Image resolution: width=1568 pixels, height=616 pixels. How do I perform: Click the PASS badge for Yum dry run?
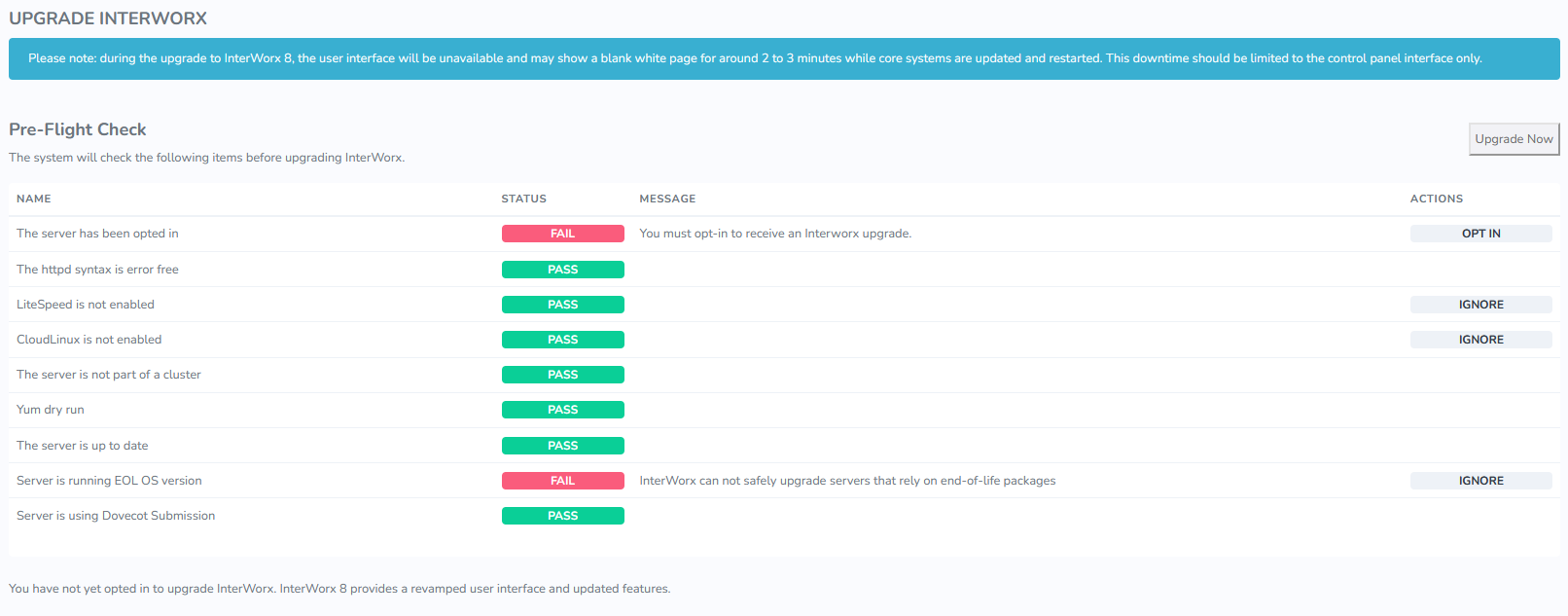coord(562,410)
